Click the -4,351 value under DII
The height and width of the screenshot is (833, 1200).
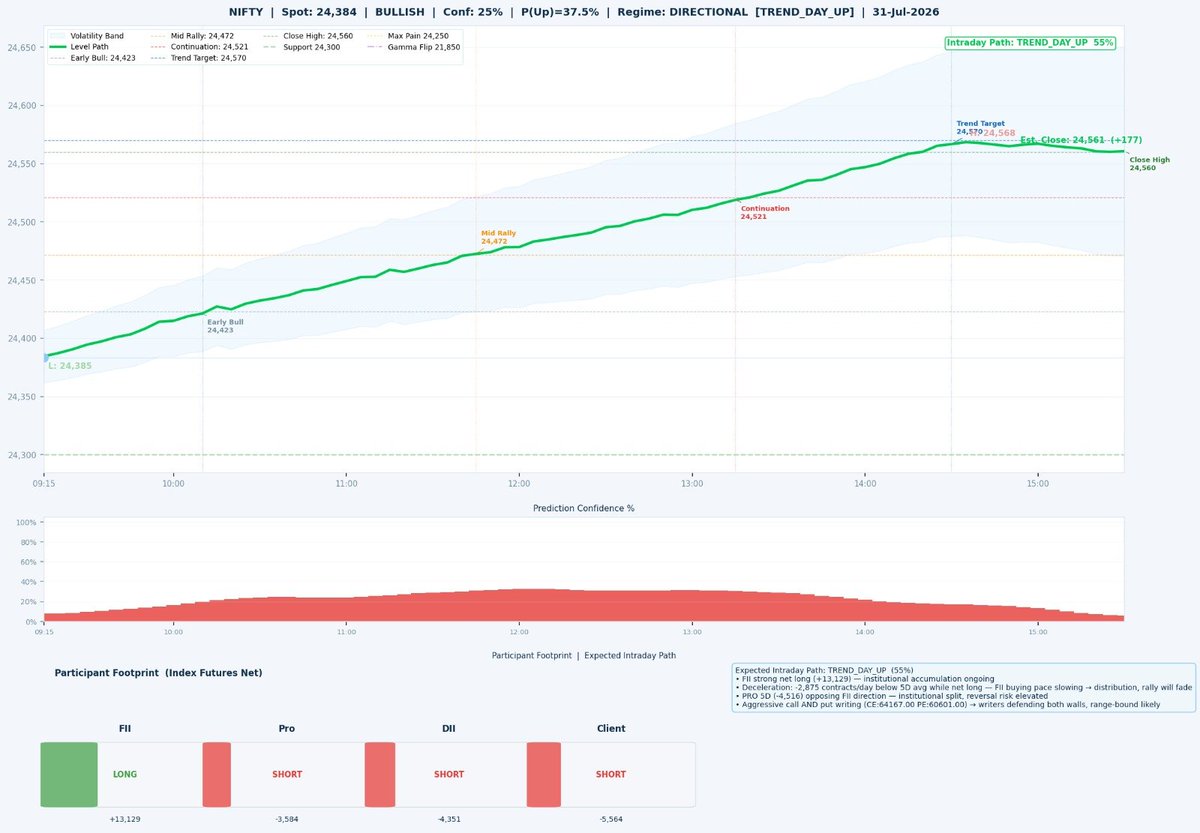449,819
